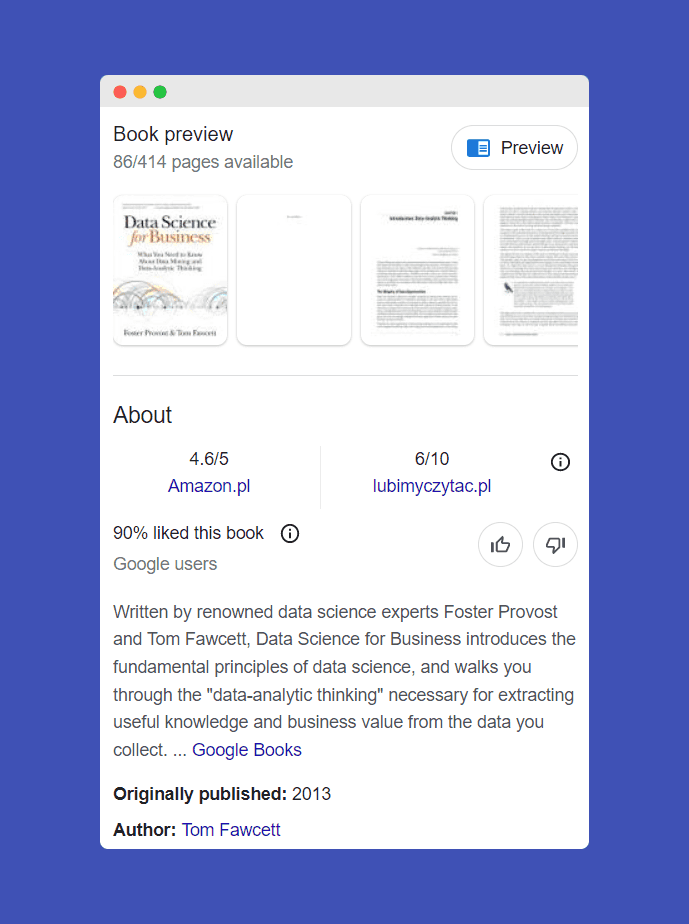Visit the lubimyczytac.pl rating link

click(x=432, y=487)
